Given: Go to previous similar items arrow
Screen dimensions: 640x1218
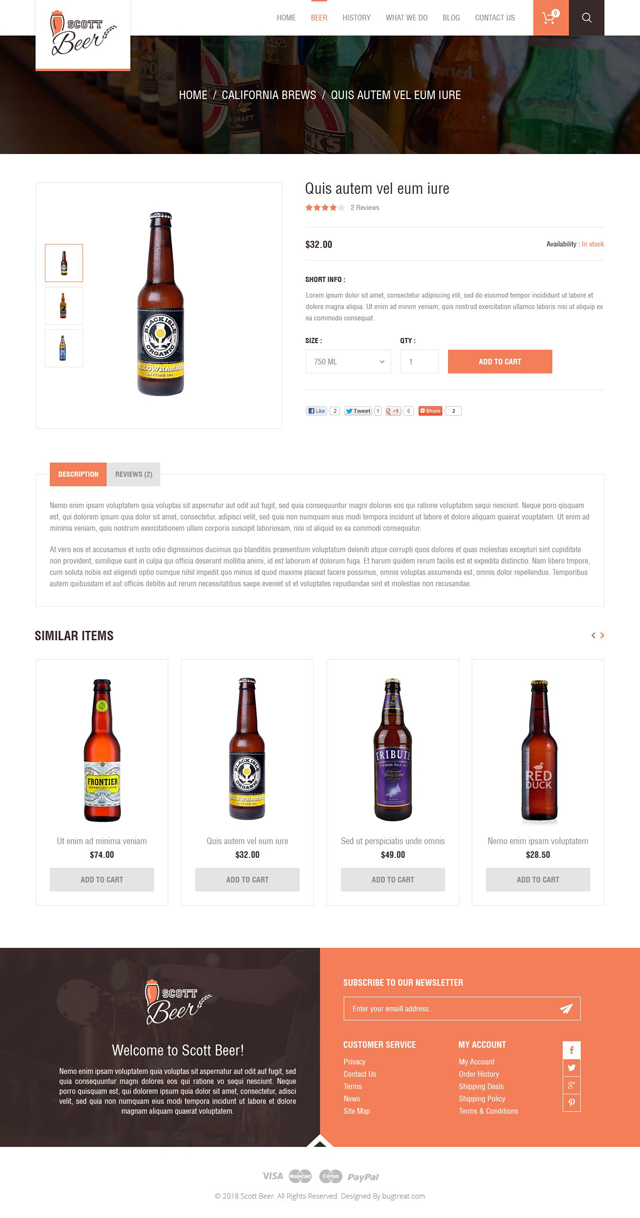Looking at the screenshot, I should (593, 635).
